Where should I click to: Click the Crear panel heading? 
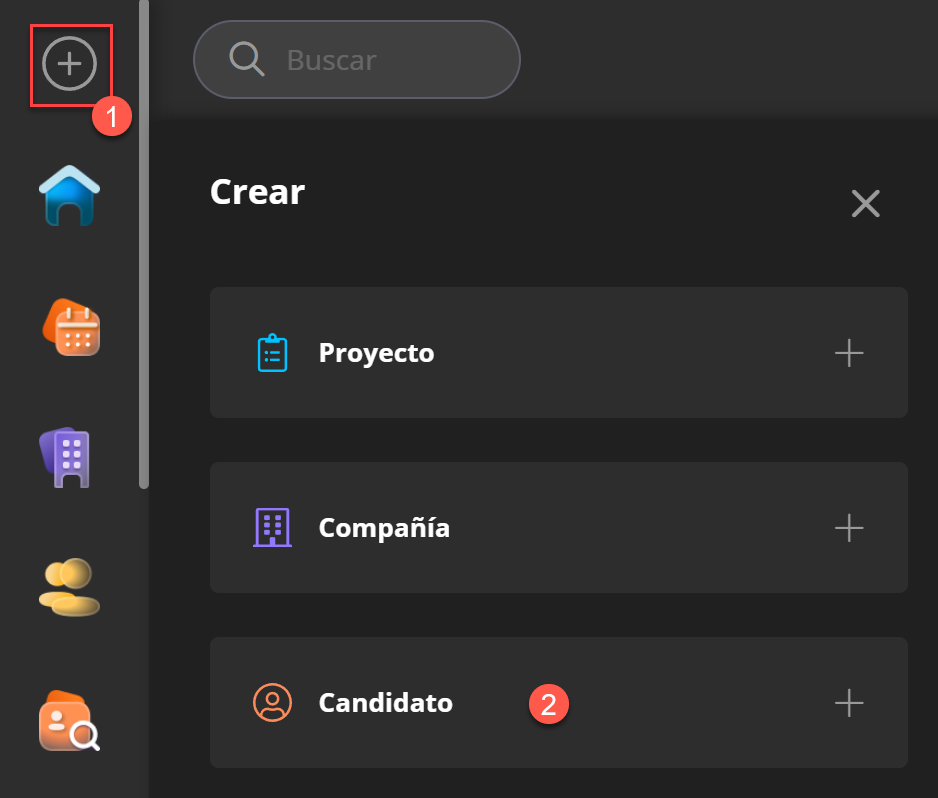(257, 191)
